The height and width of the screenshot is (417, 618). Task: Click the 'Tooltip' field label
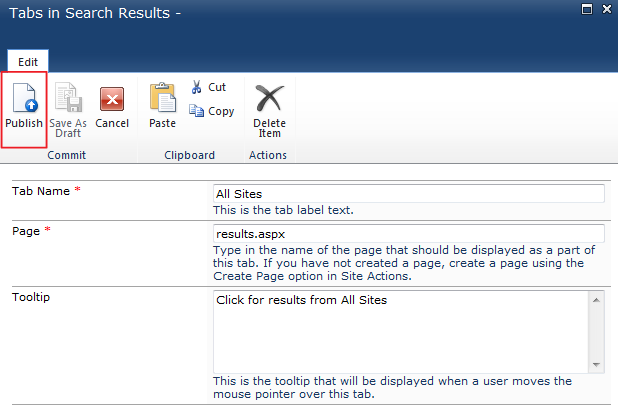(x=32, y=298)
